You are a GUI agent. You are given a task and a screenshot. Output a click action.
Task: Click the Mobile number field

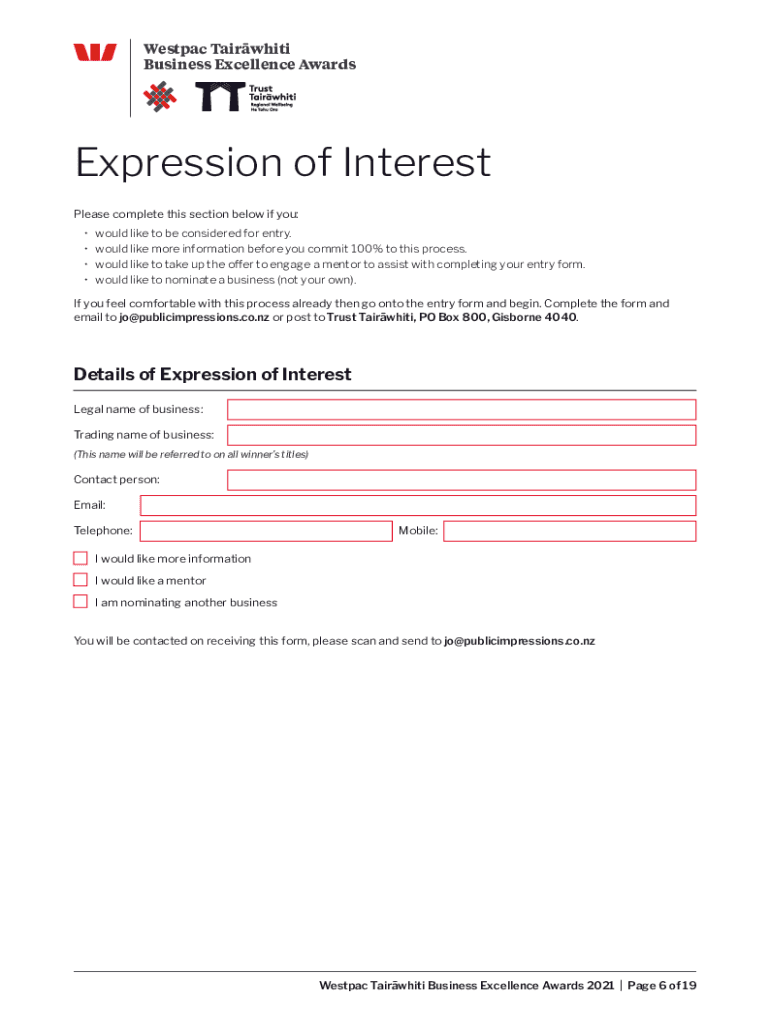[569, 531]
